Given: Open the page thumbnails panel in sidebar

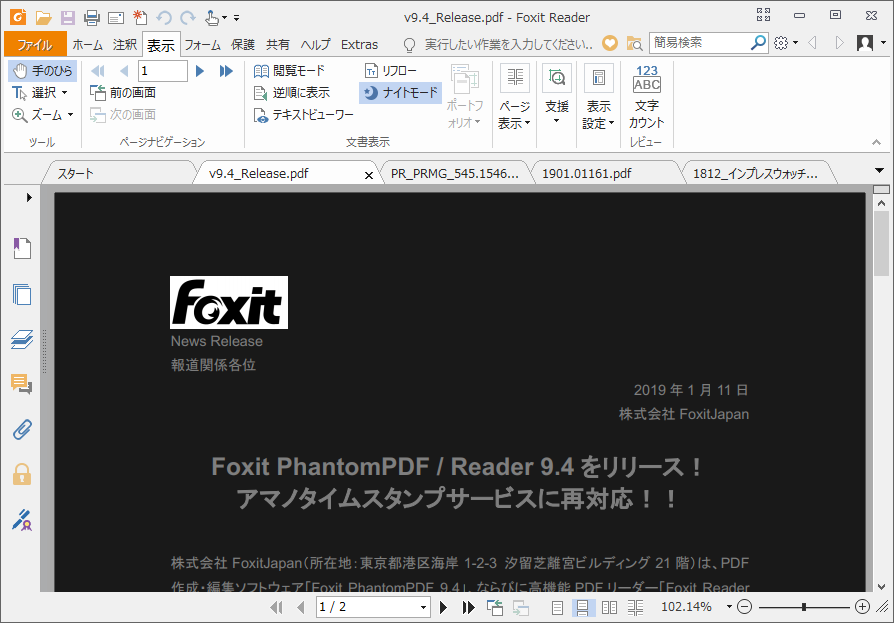Looking at the screenshot, I should [x=22, y=294].
